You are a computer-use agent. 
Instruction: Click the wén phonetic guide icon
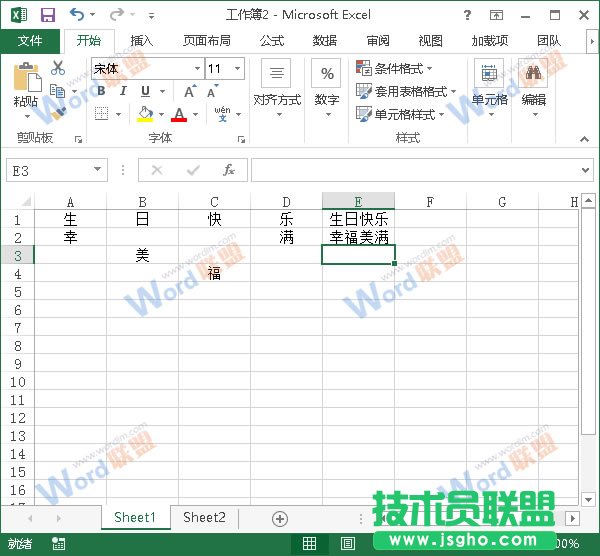[222, 114]
